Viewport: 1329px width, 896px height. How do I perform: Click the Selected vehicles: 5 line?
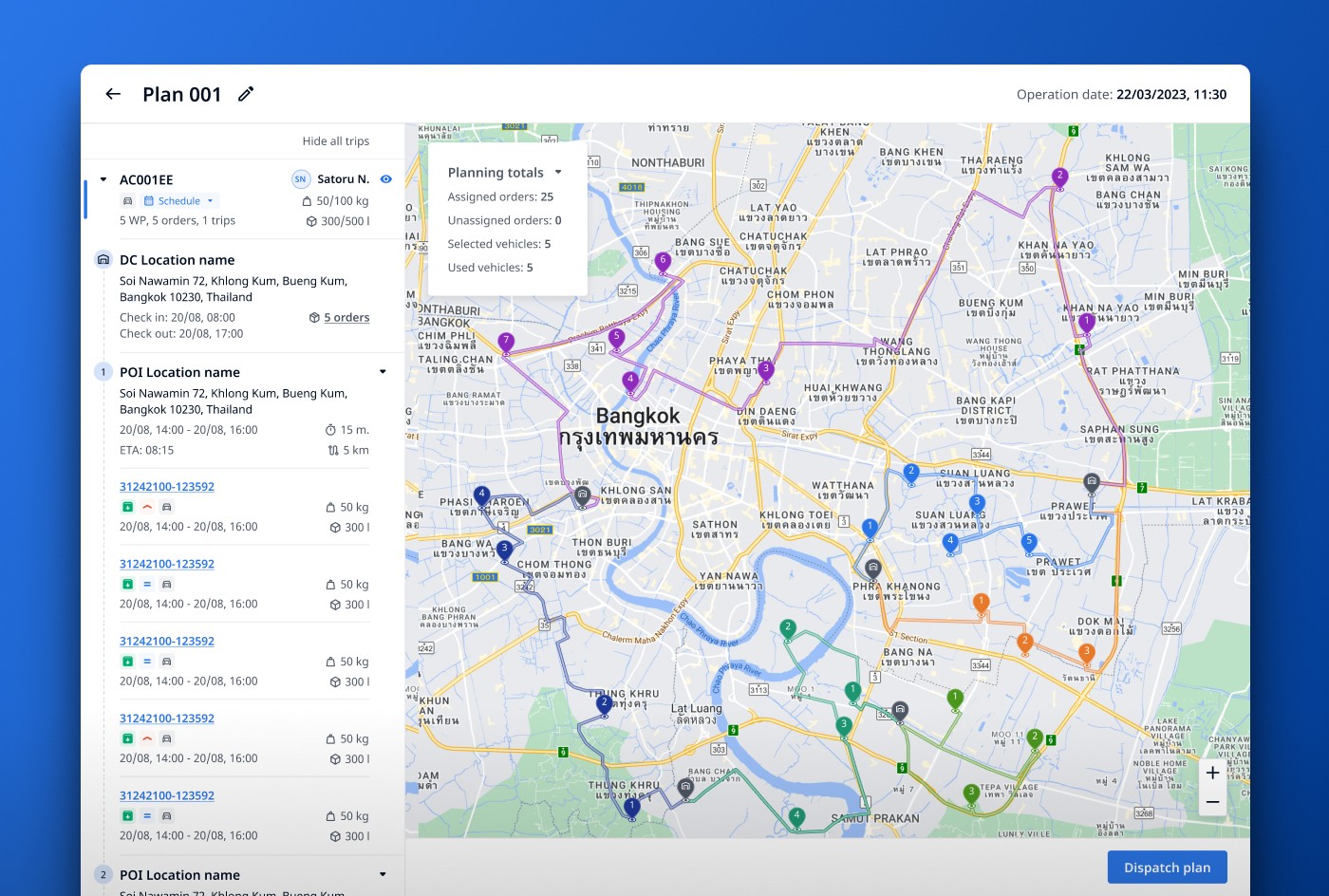(x=499, y=244)
